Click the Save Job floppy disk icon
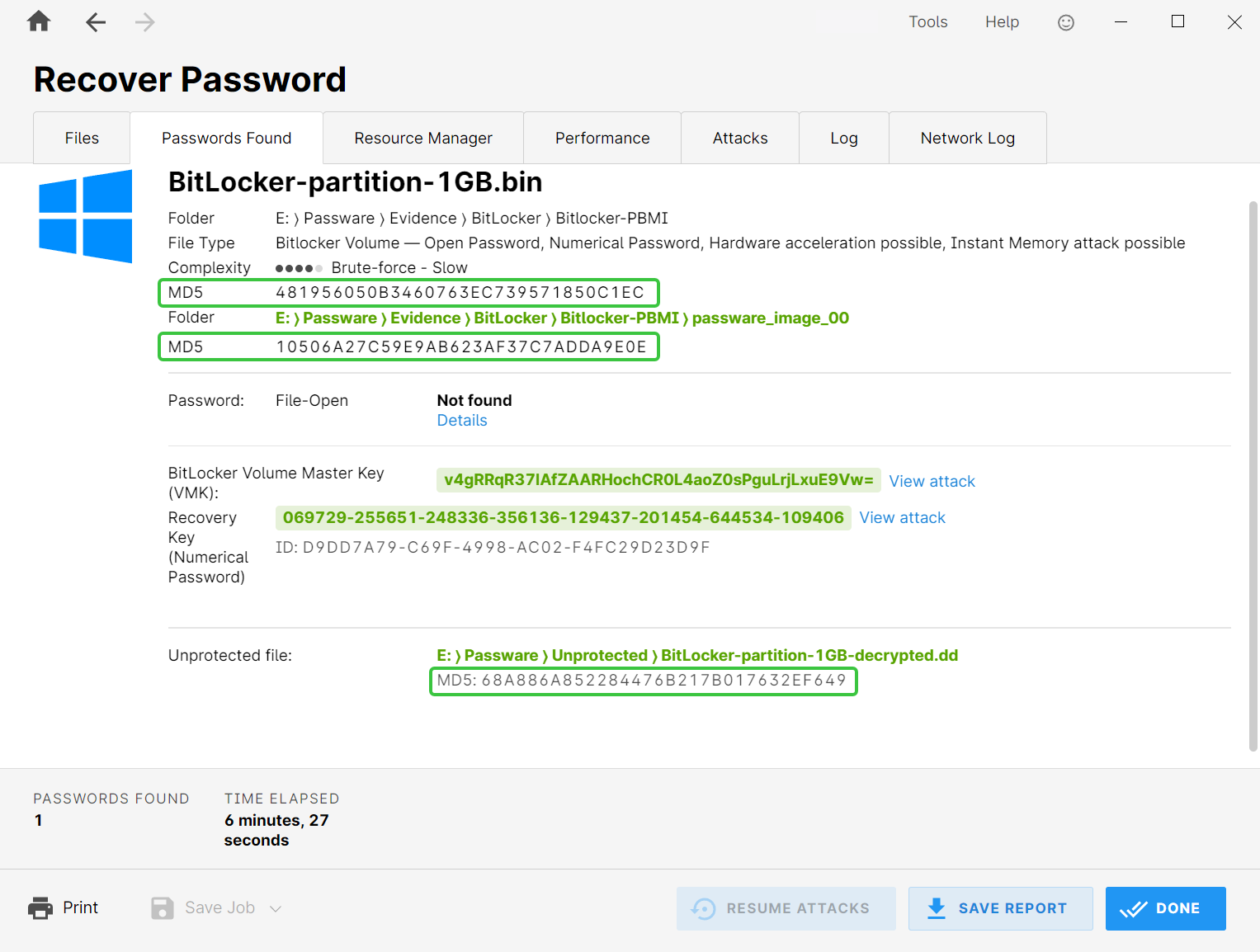1260x952 pixels. coord(163,908)
